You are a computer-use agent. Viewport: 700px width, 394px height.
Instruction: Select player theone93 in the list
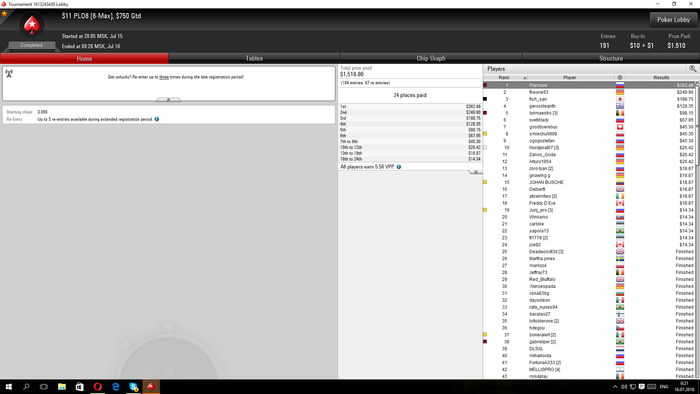coord(589,92)
